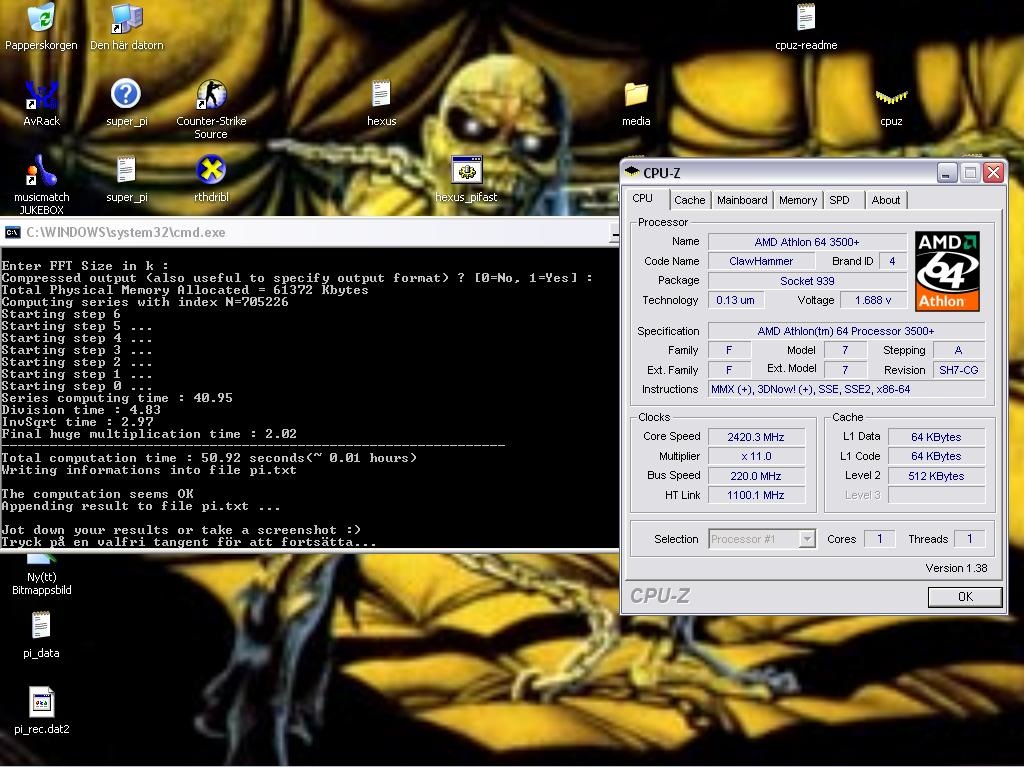Click the Code Name value ClawHammer

[x=761, y=261]
